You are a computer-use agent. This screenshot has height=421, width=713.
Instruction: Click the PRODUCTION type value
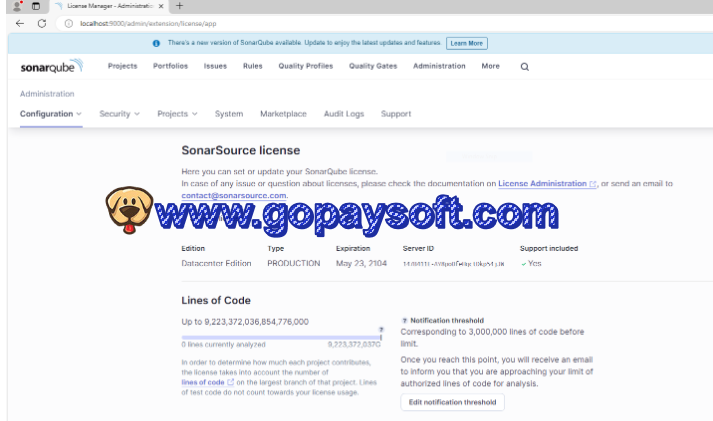pyautogui.click(x=293, y=263)
